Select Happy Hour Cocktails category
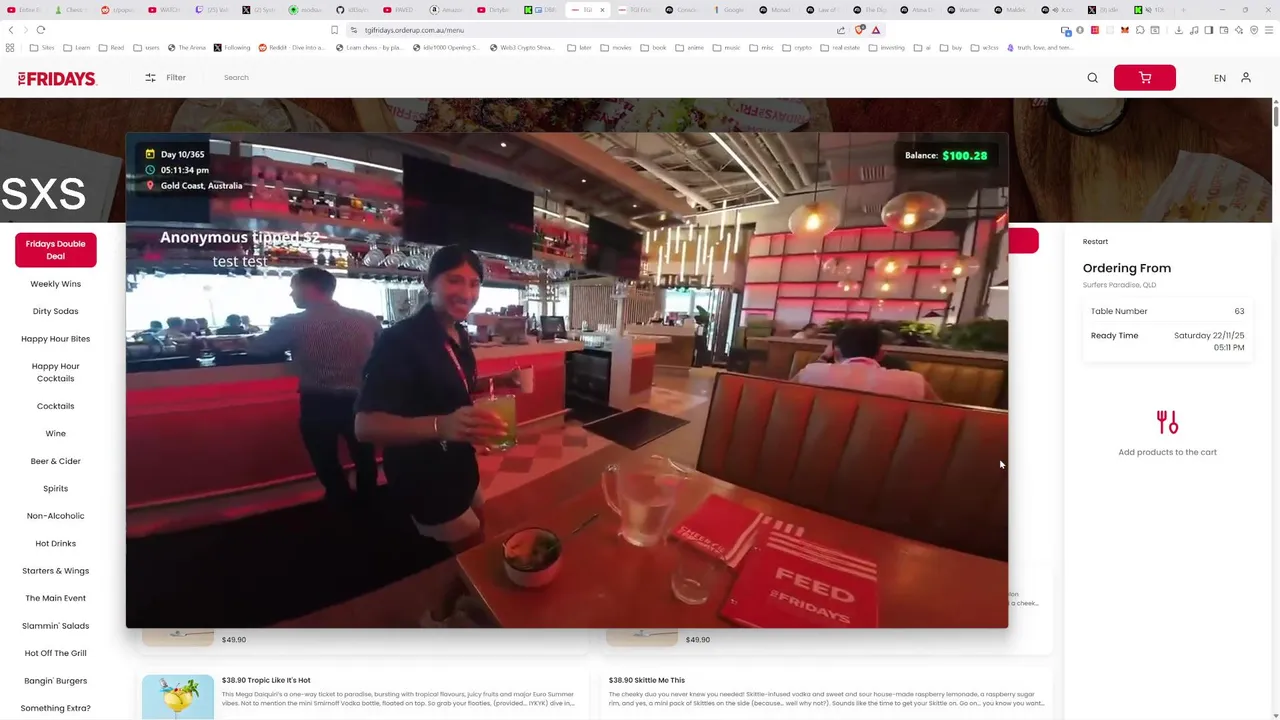 click(56, 372)
